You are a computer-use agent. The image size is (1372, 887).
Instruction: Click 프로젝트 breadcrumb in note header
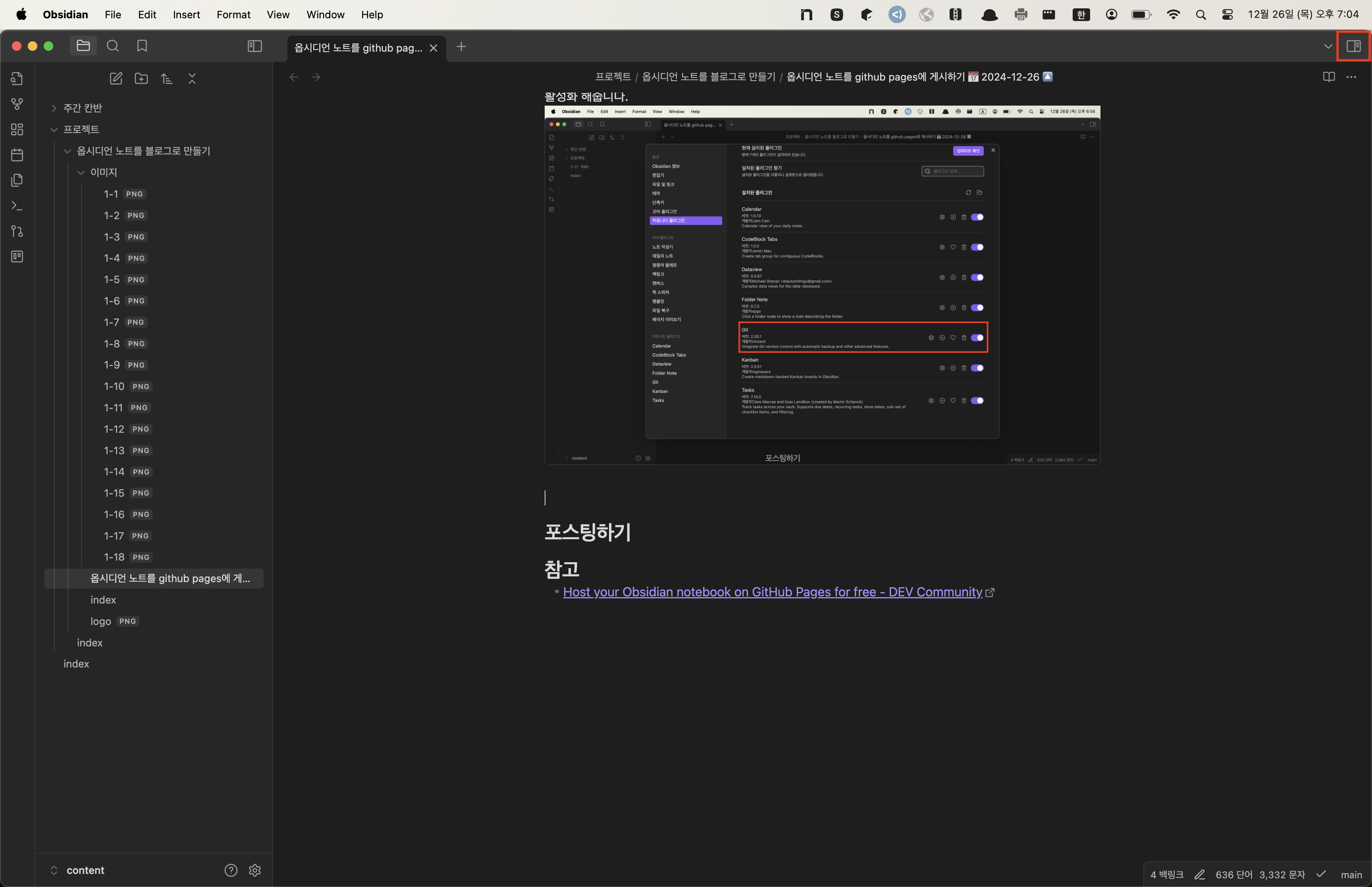[x=613, y=77]
